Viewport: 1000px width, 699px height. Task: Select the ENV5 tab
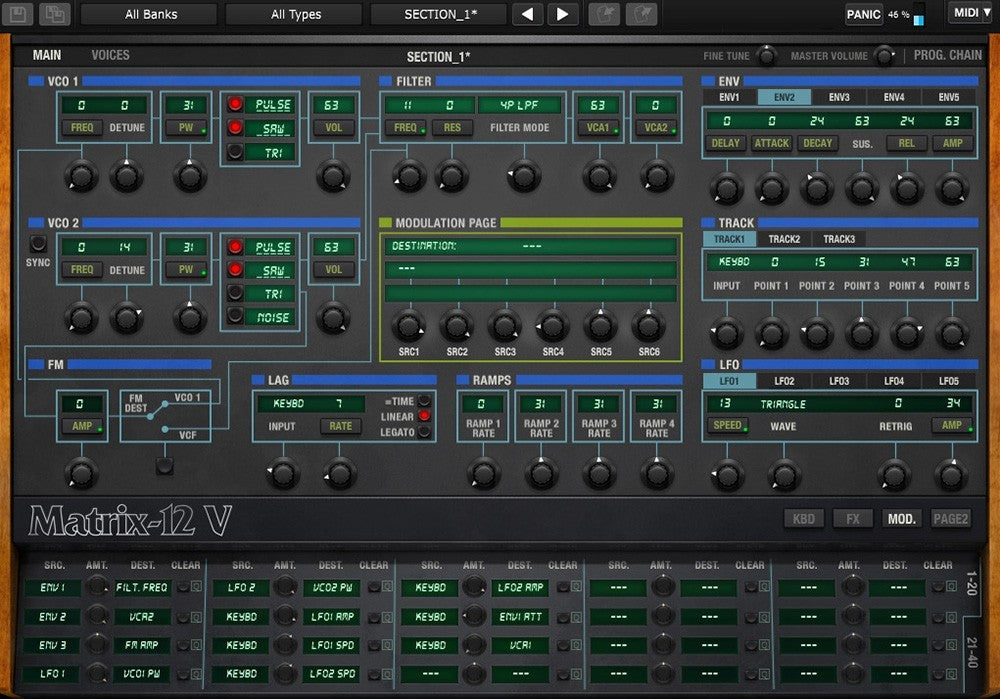tap(948, 97)
